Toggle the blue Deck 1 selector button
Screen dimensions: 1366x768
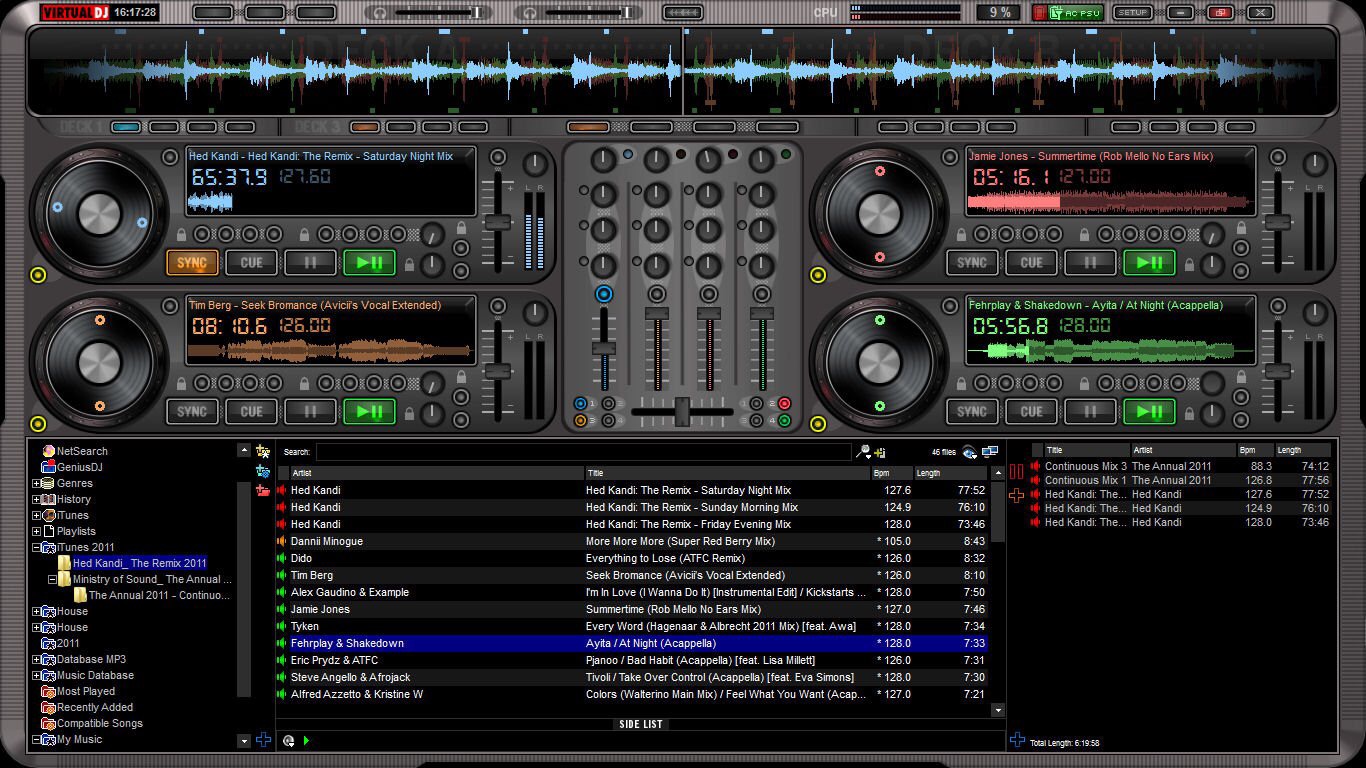click(x=126, y=127)
